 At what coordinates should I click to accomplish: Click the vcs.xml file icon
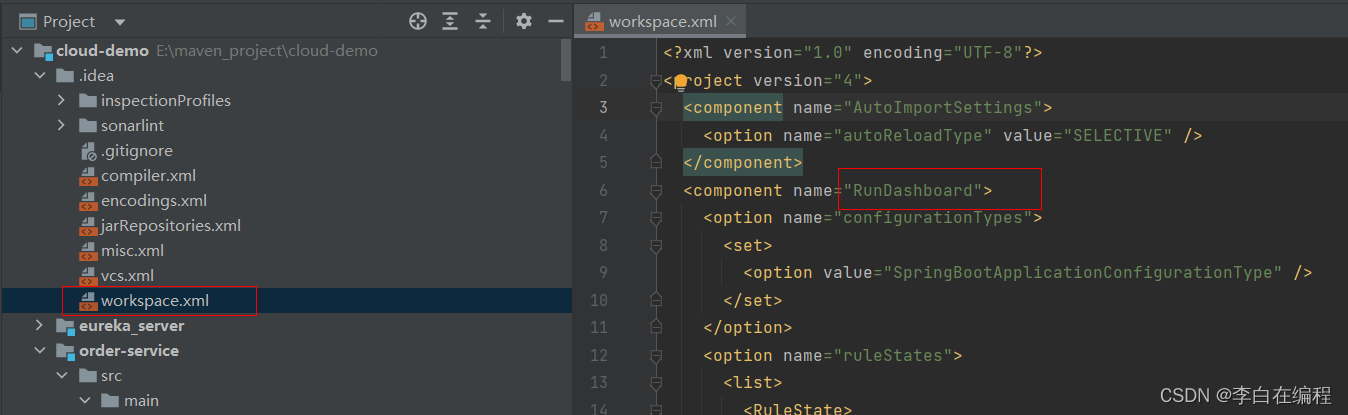(x=87, y=276)
